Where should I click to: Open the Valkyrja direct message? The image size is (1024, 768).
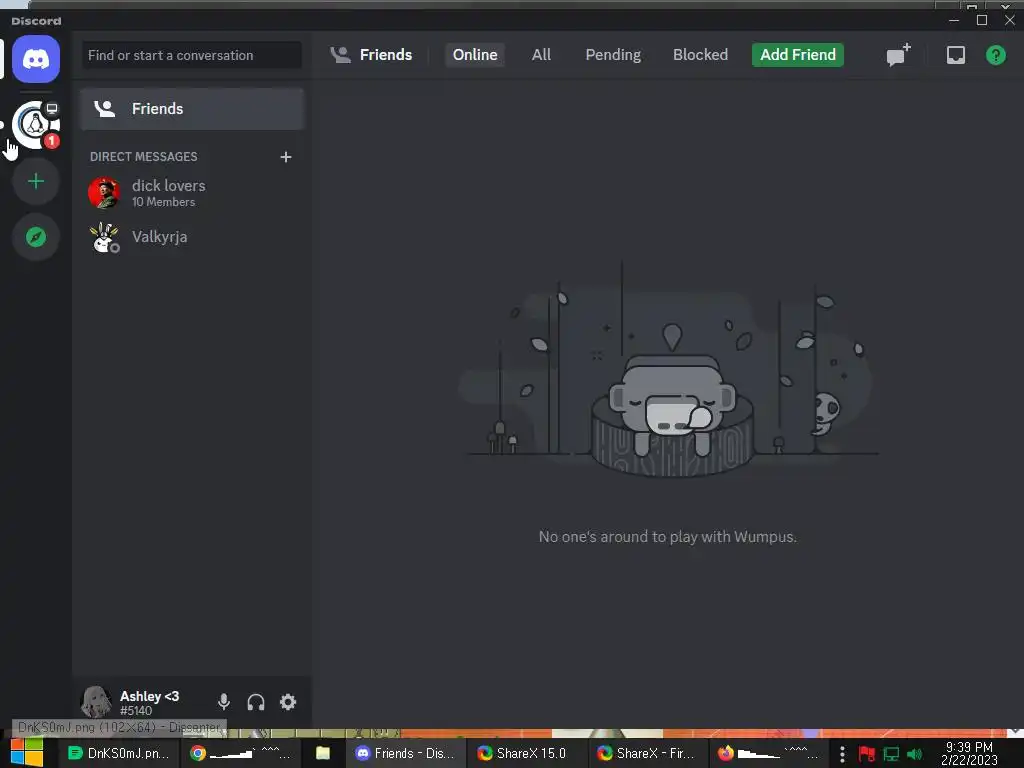[192, 238]
